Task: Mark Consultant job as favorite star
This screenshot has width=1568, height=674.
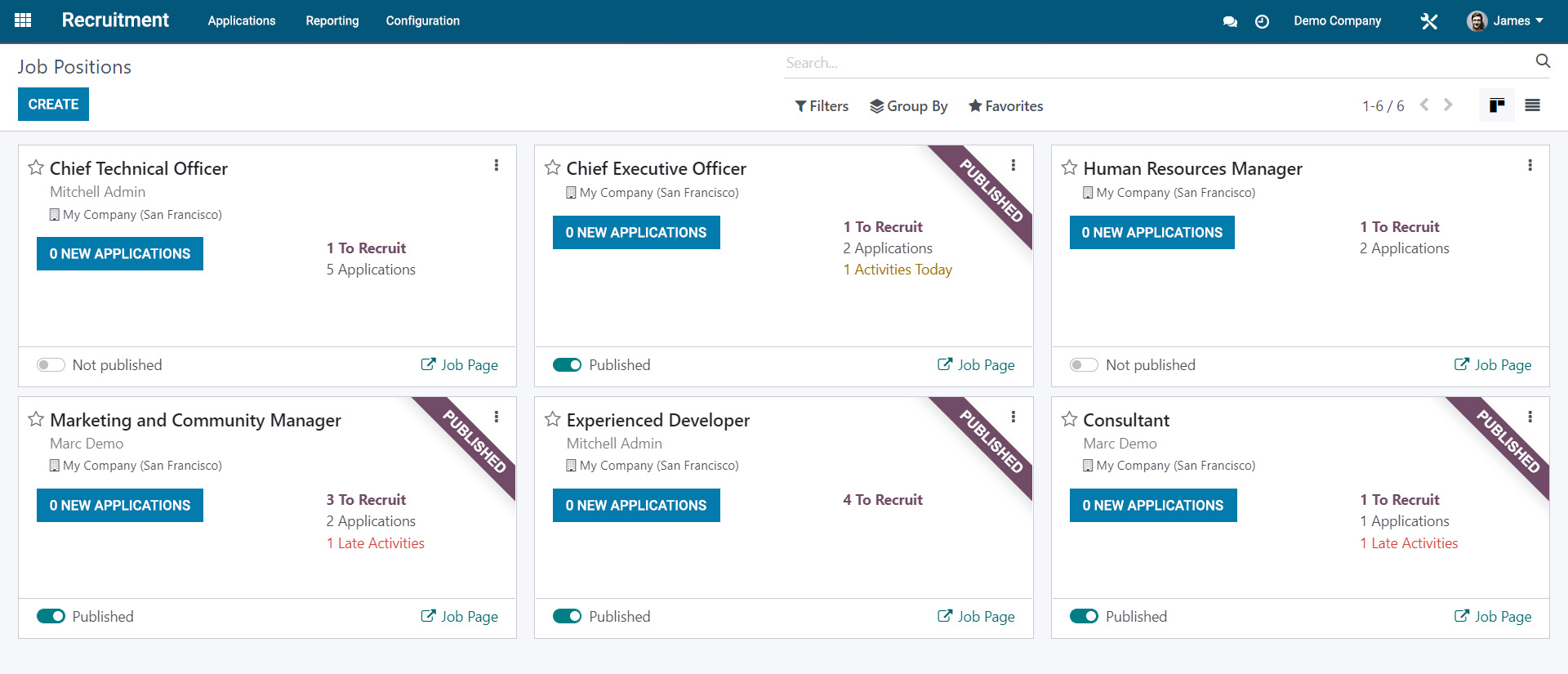Action: click(1069, 419)
